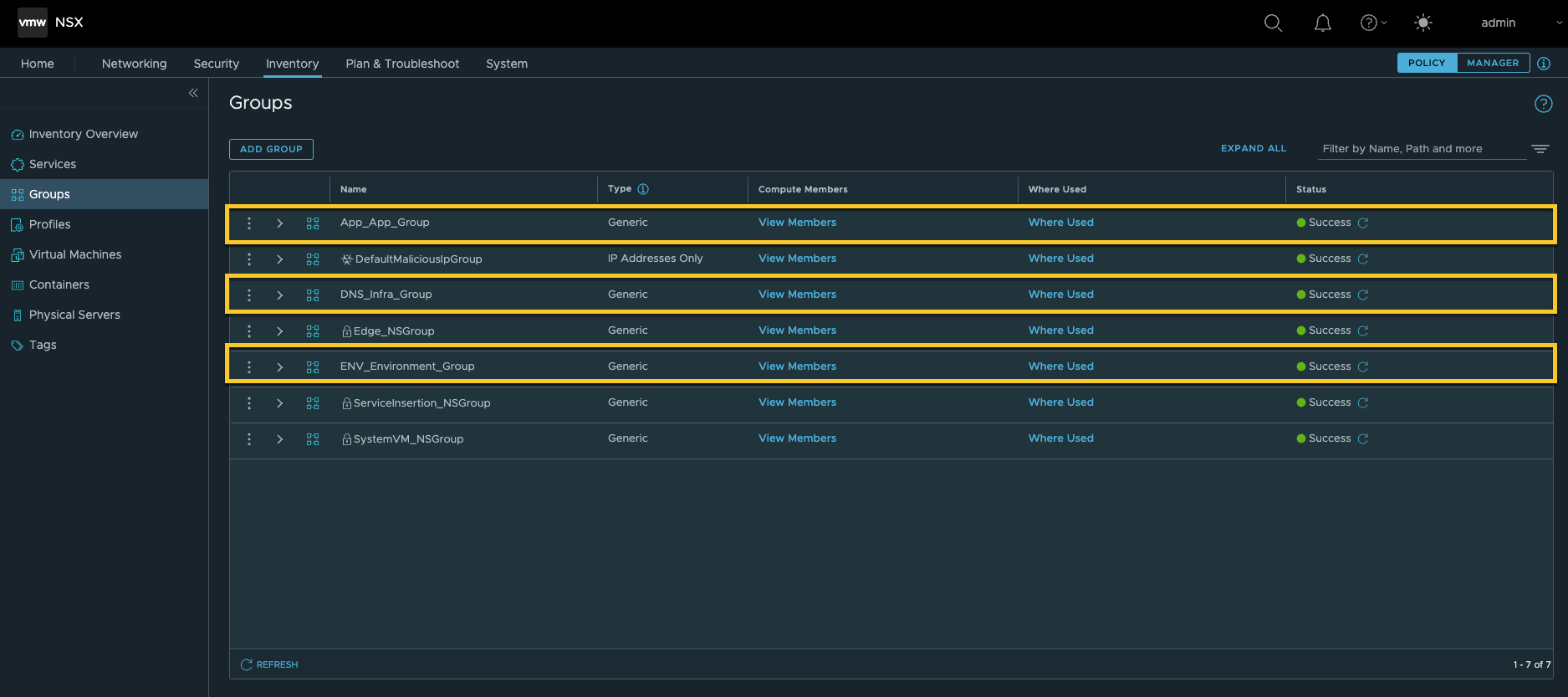The image size is (1568, 697).
Task: Collapse the left navigation sidebar
Action: 193,93
